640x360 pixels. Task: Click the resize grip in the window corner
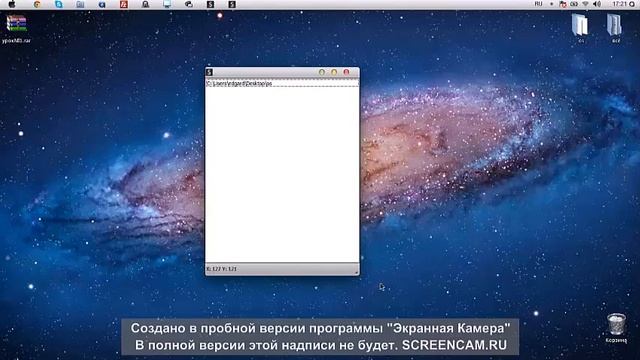pos(356,272)
